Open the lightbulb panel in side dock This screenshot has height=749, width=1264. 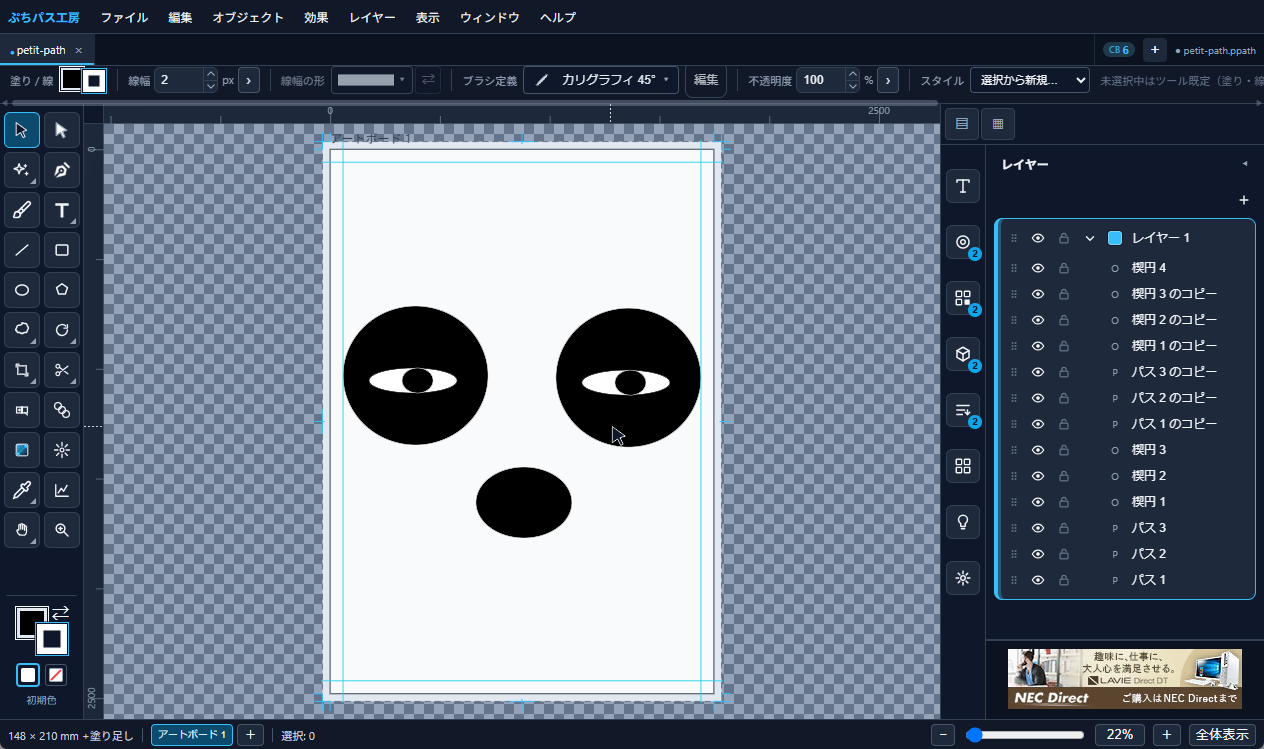(x=963, y=521)
